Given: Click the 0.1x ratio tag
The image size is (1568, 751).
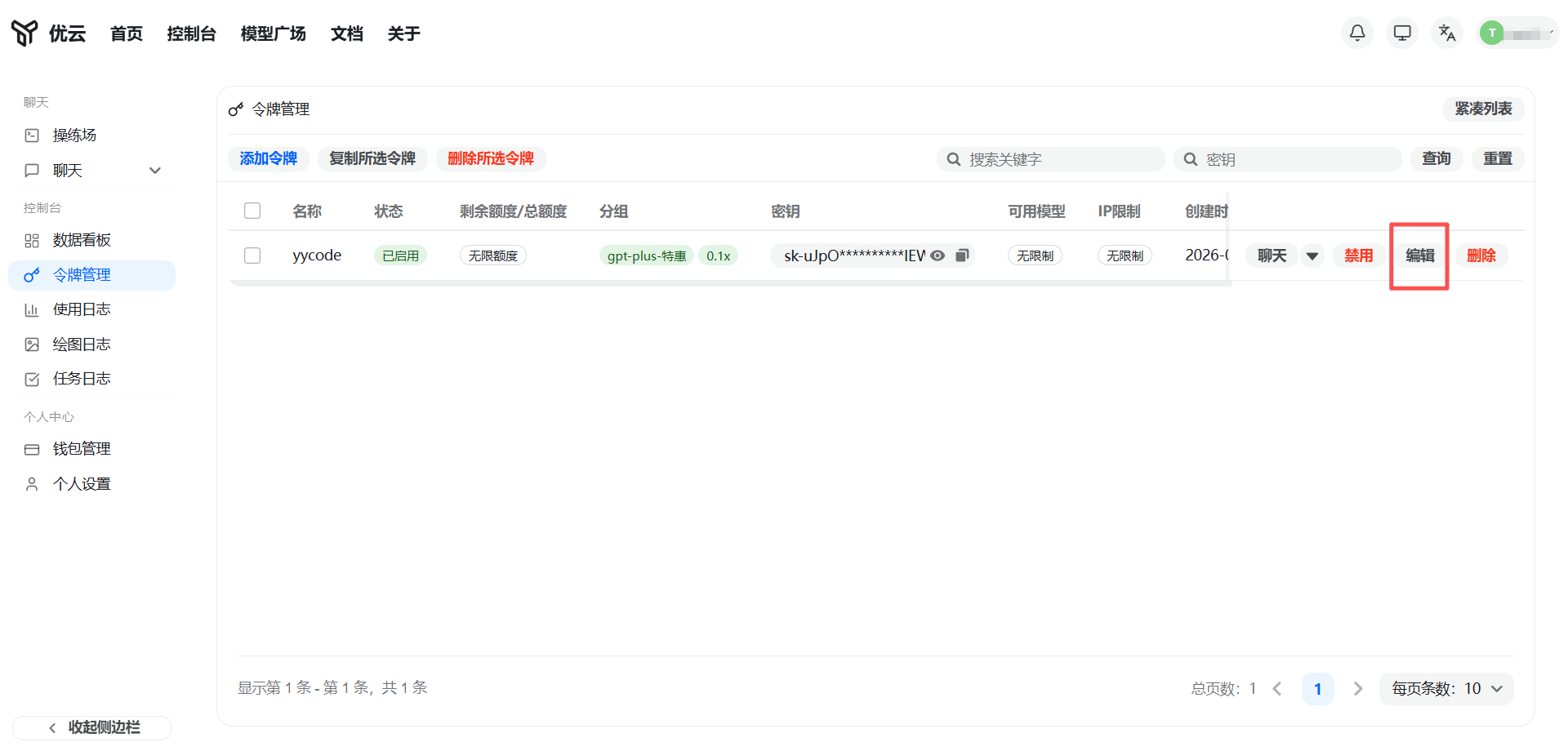Looking at the screenshot, I should [719, 256].
